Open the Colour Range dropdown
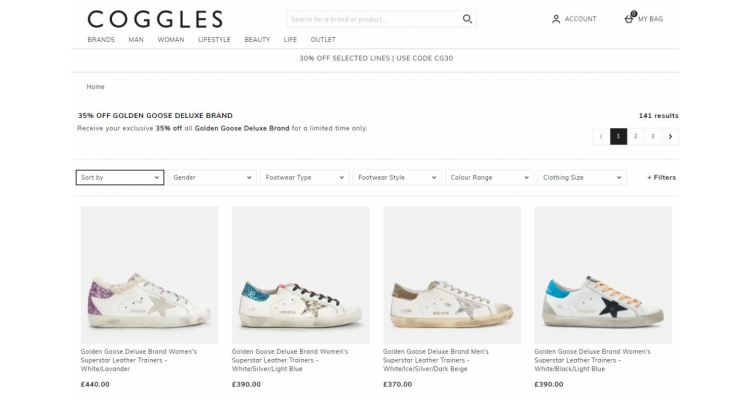Image resolution: width=750 pixels, height=400 pixels. pyautogui.click(x=489, y=178)
